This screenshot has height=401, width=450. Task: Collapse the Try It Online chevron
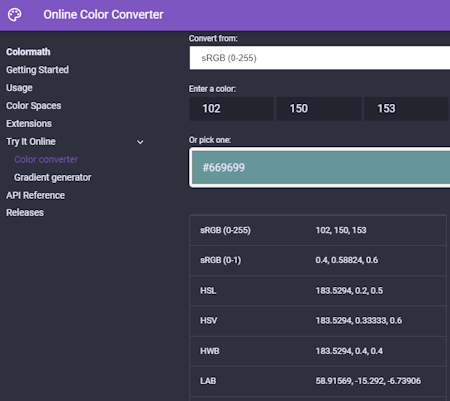(x=140, y=142)
